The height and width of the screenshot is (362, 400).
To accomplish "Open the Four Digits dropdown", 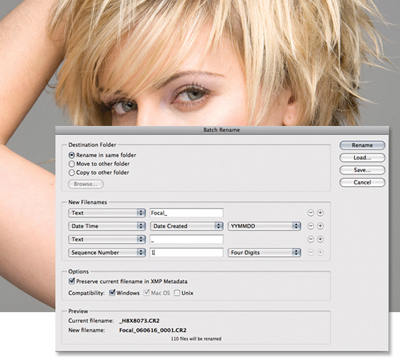I will pos(264,252).
